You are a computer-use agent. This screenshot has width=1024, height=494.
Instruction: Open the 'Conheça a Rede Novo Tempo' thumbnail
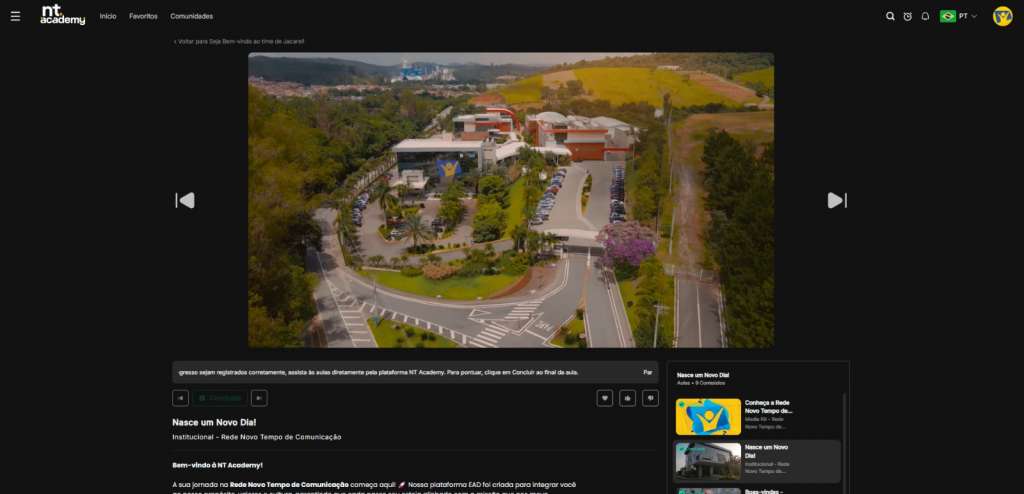[x=708, y=417]
